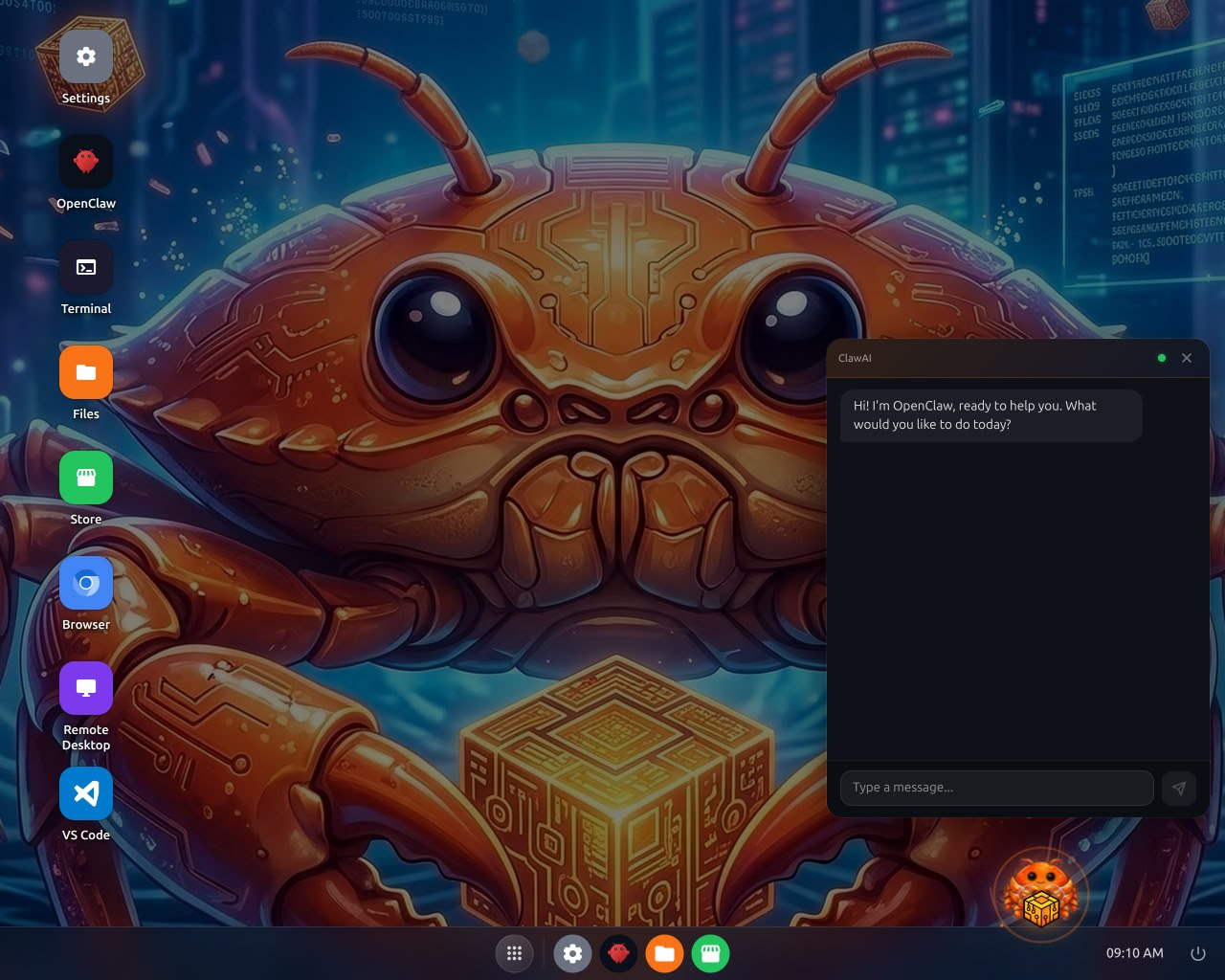Screen dimensions: 1225x980
Task: Click the Type a message field
Action: click(997, 788)
